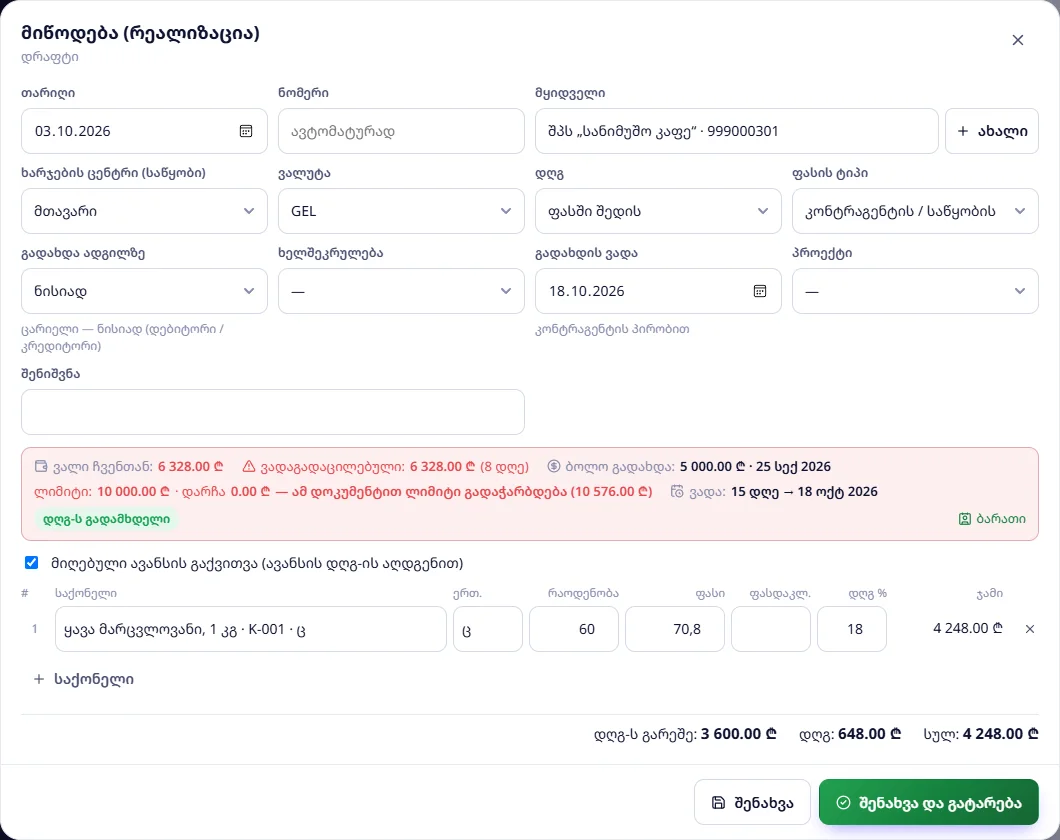The height and width of the screenshot is (840, 1060).
Task: Click the due-term calendar clock icon
Action: coord(677,491)
